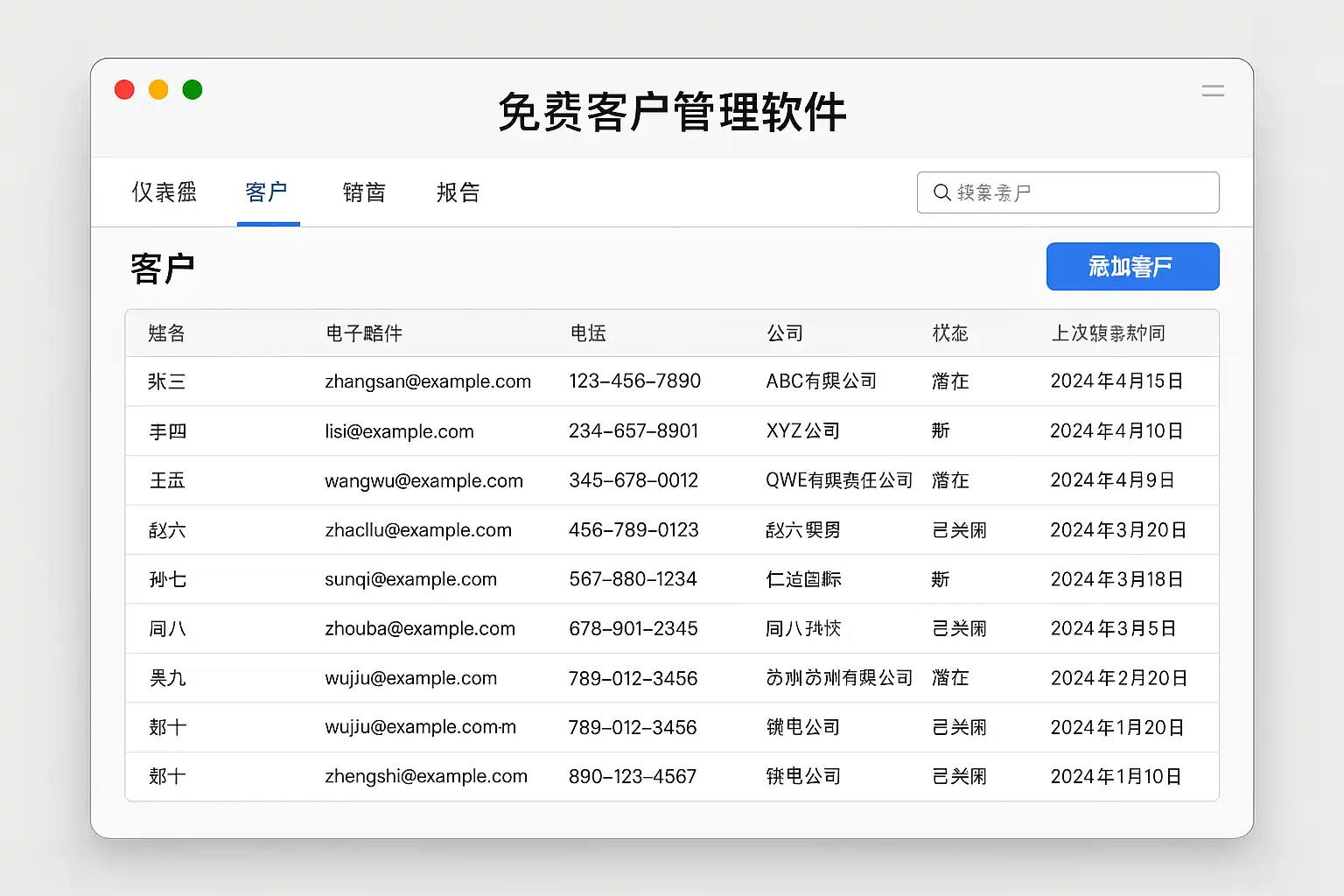Click the yellow minimize window dot
This screenshot has width=1344, height=896.
coord(158,90)
